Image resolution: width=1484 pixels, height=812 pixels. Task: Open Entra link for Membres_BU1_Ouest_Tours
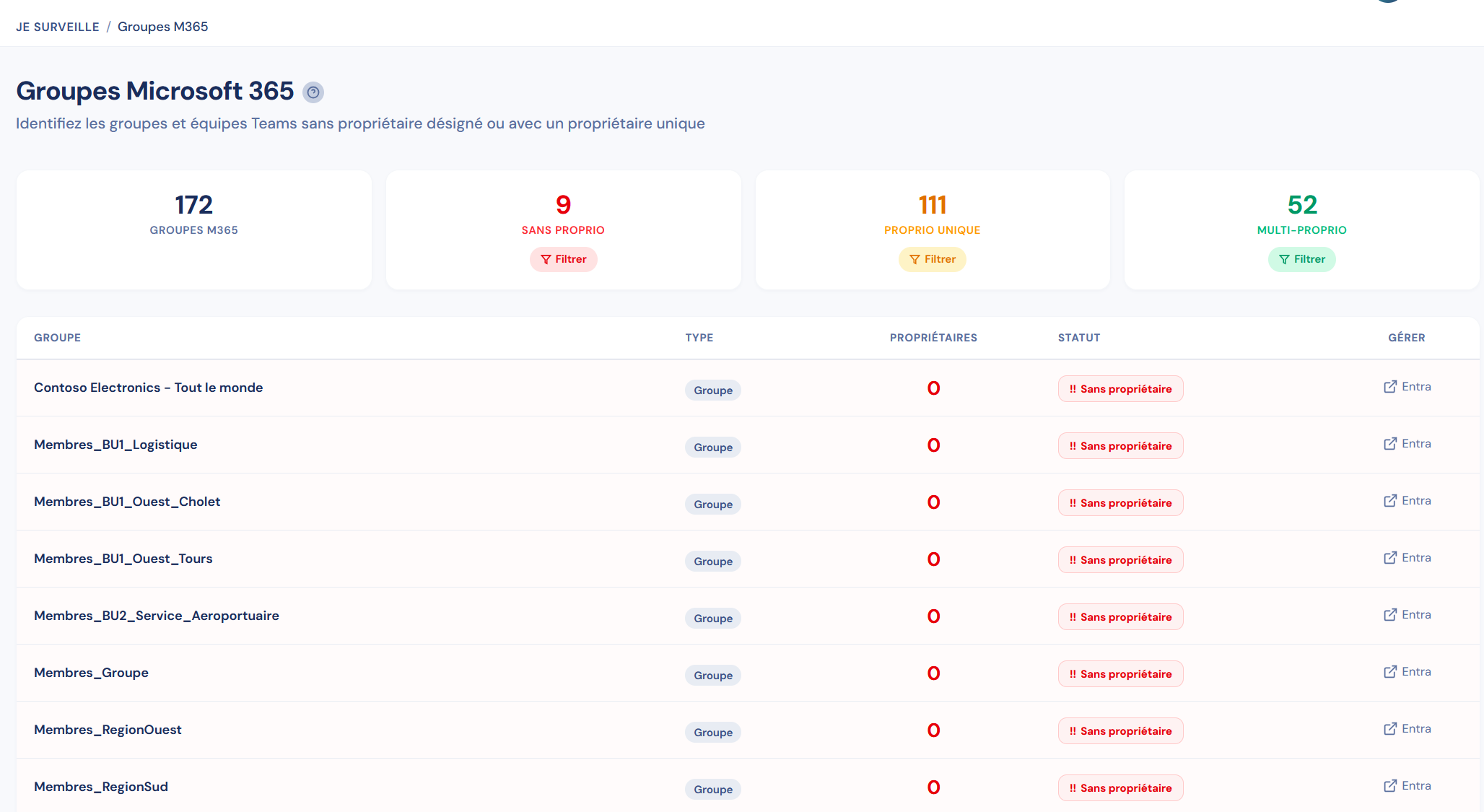point(1407,558)
